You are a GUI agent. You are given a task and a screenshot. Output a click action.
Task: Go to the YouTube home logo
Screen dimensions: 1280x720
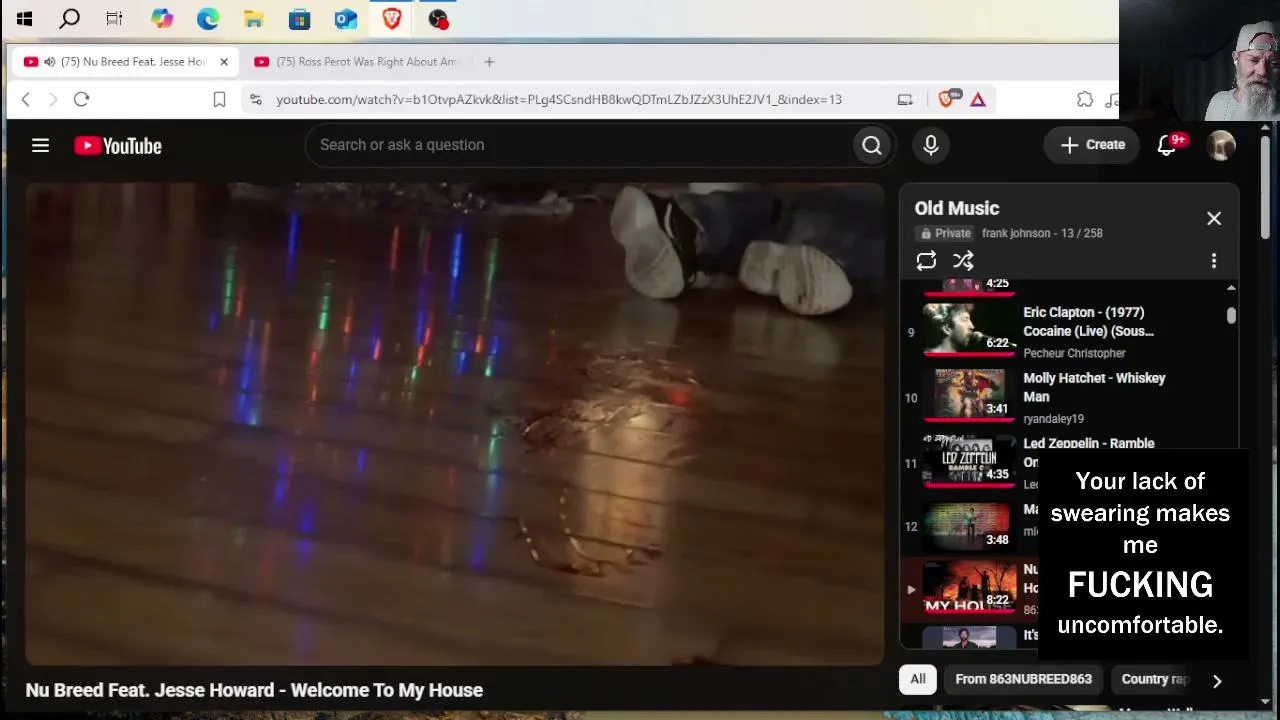coord(118,146)
